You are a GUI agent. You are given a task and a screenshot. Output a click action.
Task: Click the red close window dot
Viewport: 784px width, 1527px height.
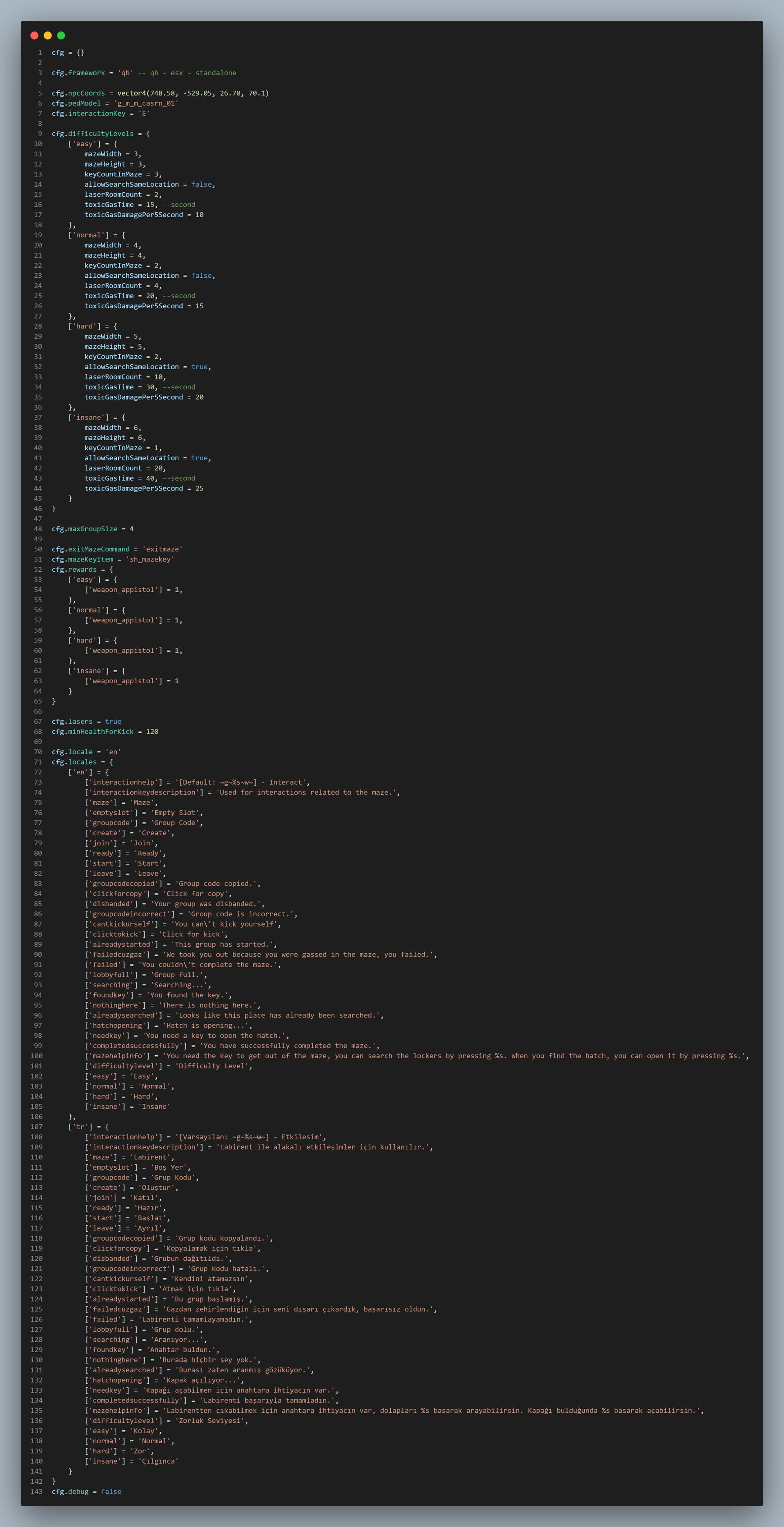[34, 36]
